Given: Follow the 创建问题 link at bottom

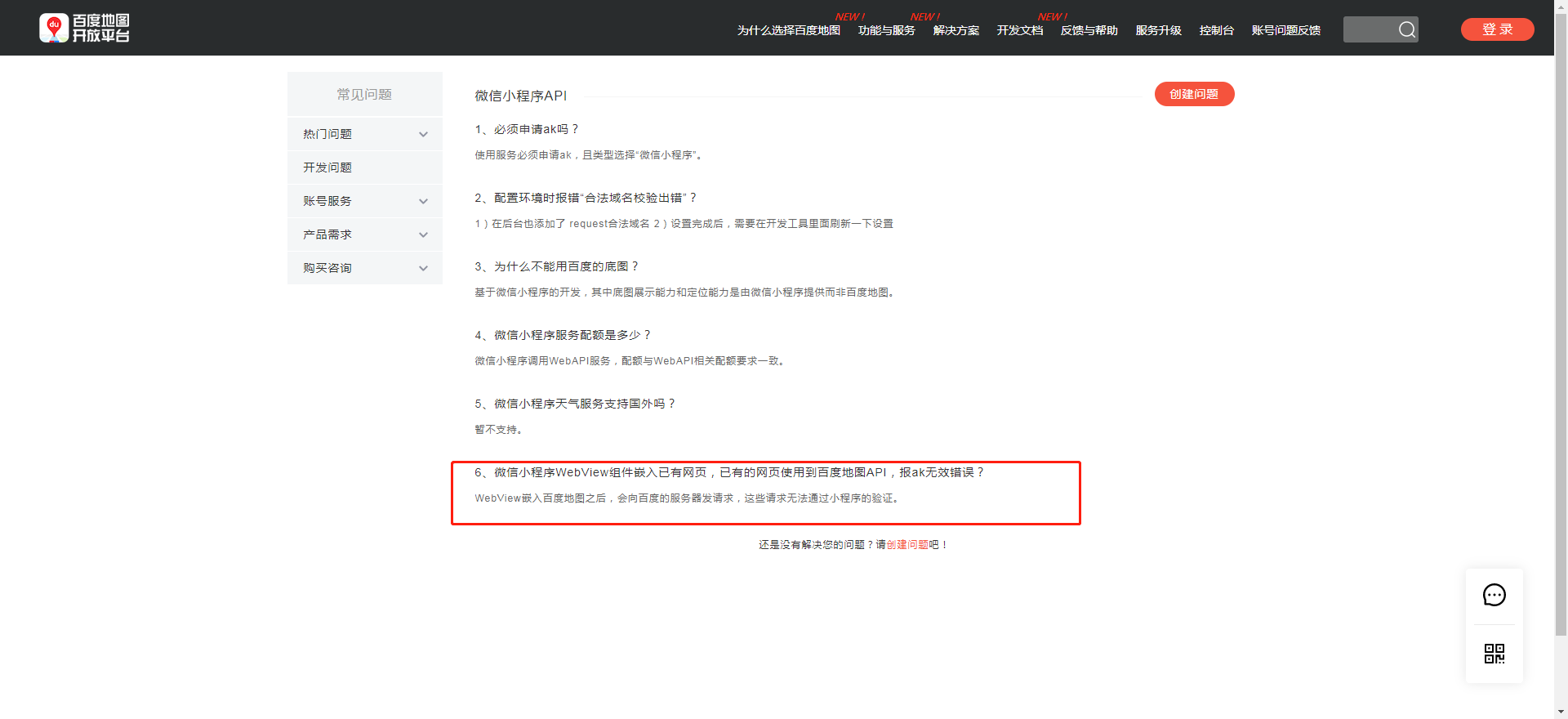Looking at the screenshot, I should point(907,545).
